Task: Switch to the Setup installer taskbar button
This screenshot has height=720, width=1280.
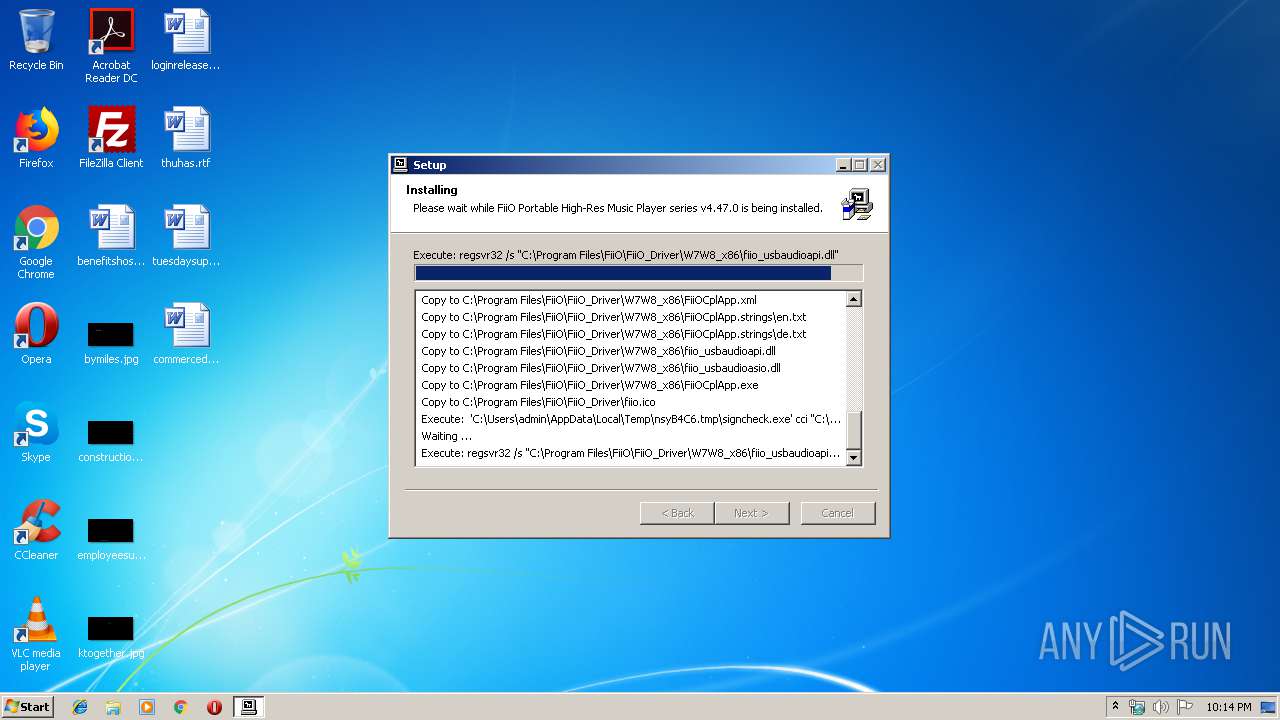Action: (248, 707)
